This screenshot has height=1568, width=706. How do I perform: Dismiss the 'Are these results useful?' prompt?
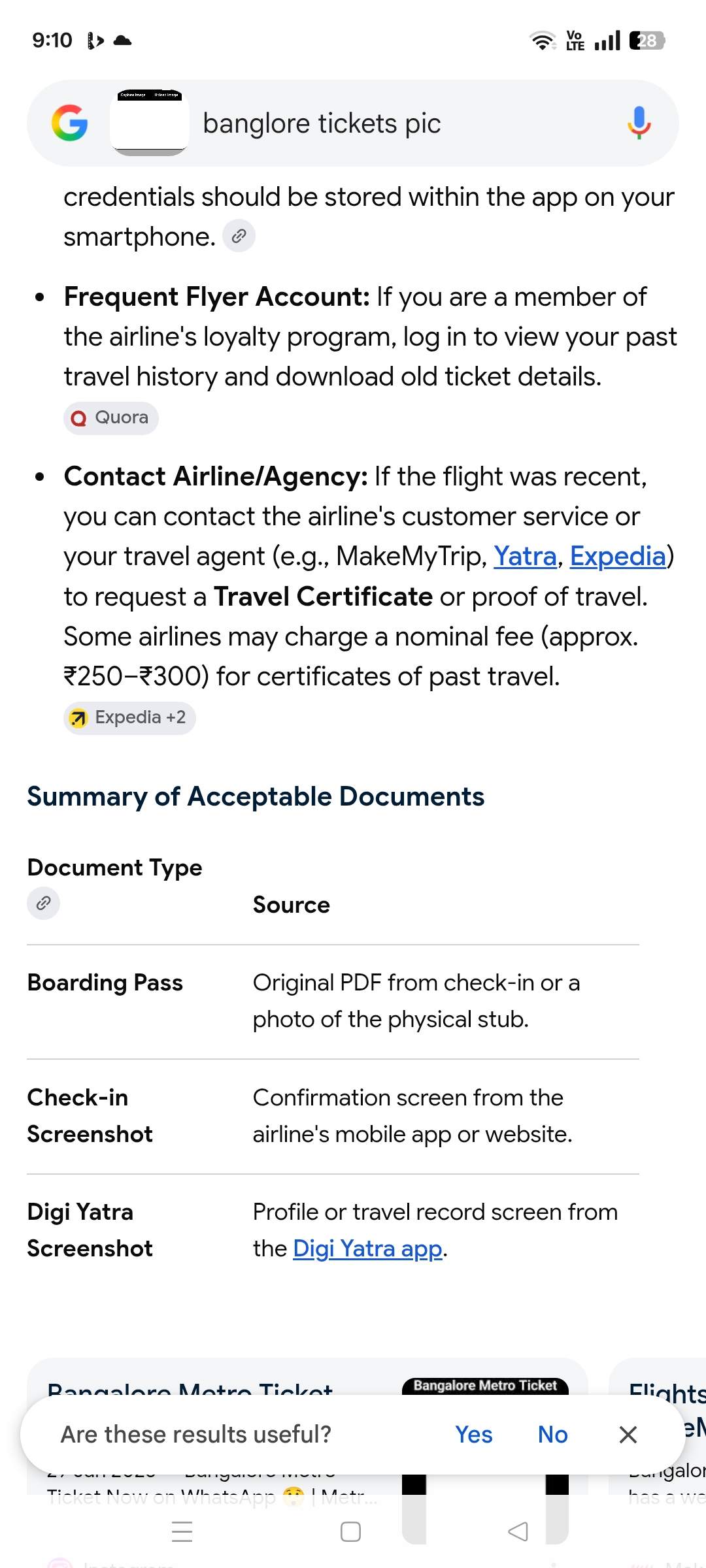coord(628,1435)
